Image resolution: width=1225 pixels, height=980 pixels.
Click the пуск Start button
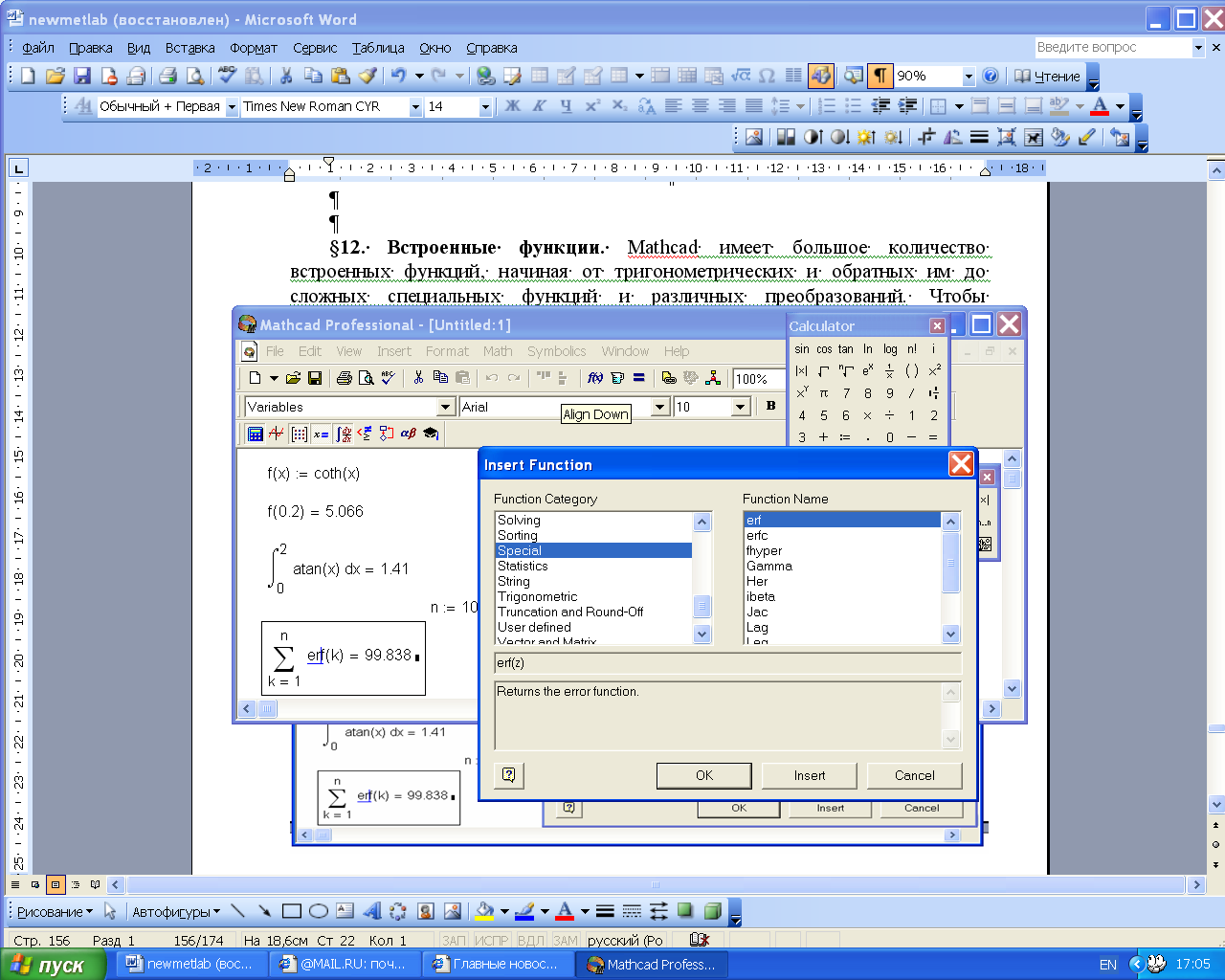click(x=52, y=965)
